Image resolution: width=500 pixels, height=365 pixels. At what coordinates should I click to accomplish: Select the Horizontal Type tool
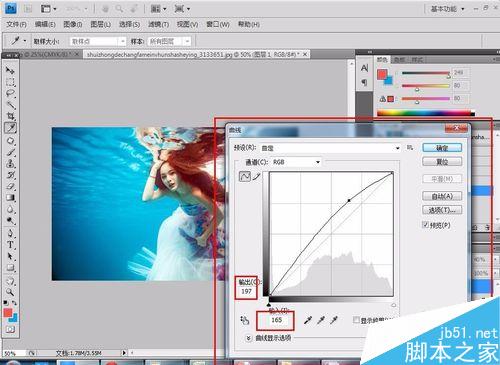[x=10, y=245]
